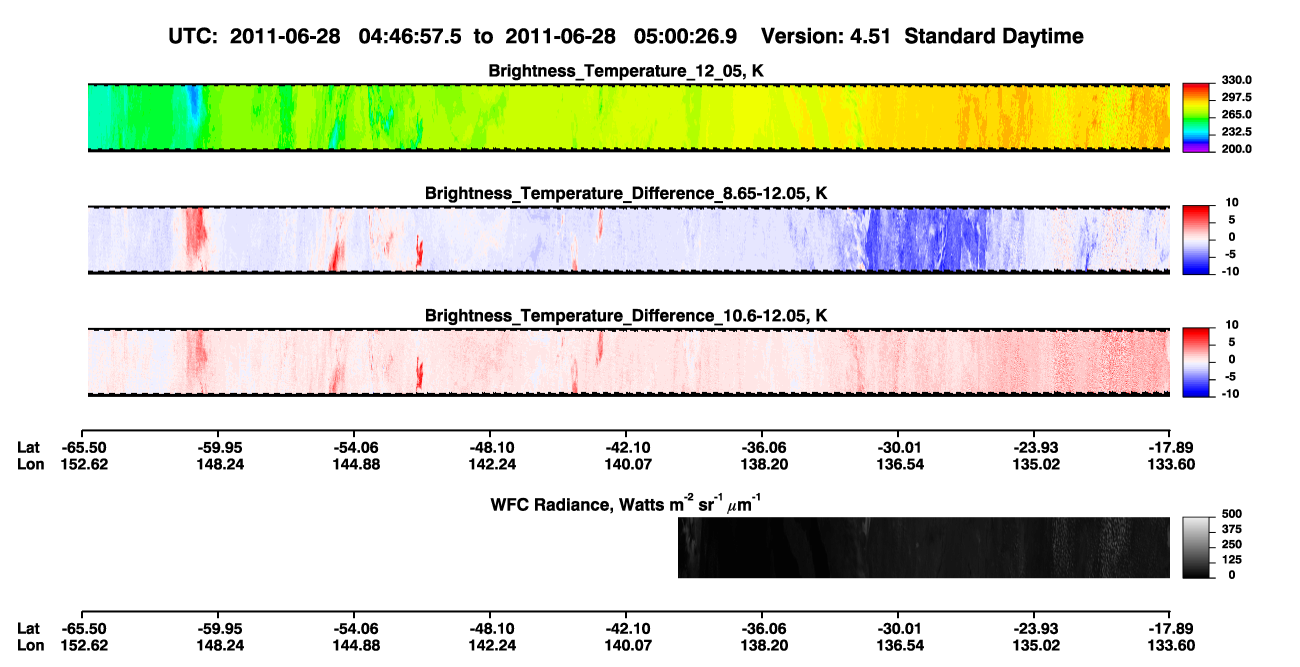Click longitude 136.54 on the axis below WFC Radiance
Screen dimensions: 1300x667
point(898,644)
